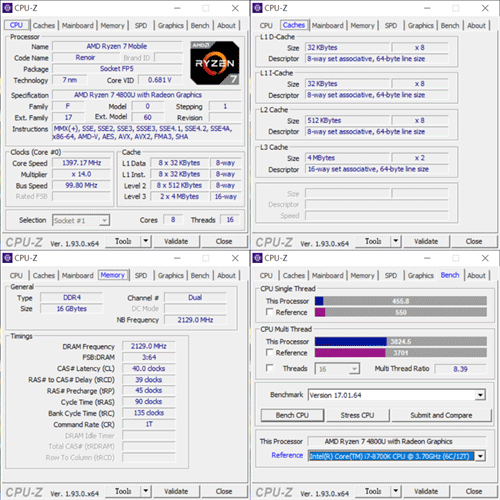Click the CPU-Z app icon in the Memory window title bar
Screen dimensions: 500x500
click(7, 258)
